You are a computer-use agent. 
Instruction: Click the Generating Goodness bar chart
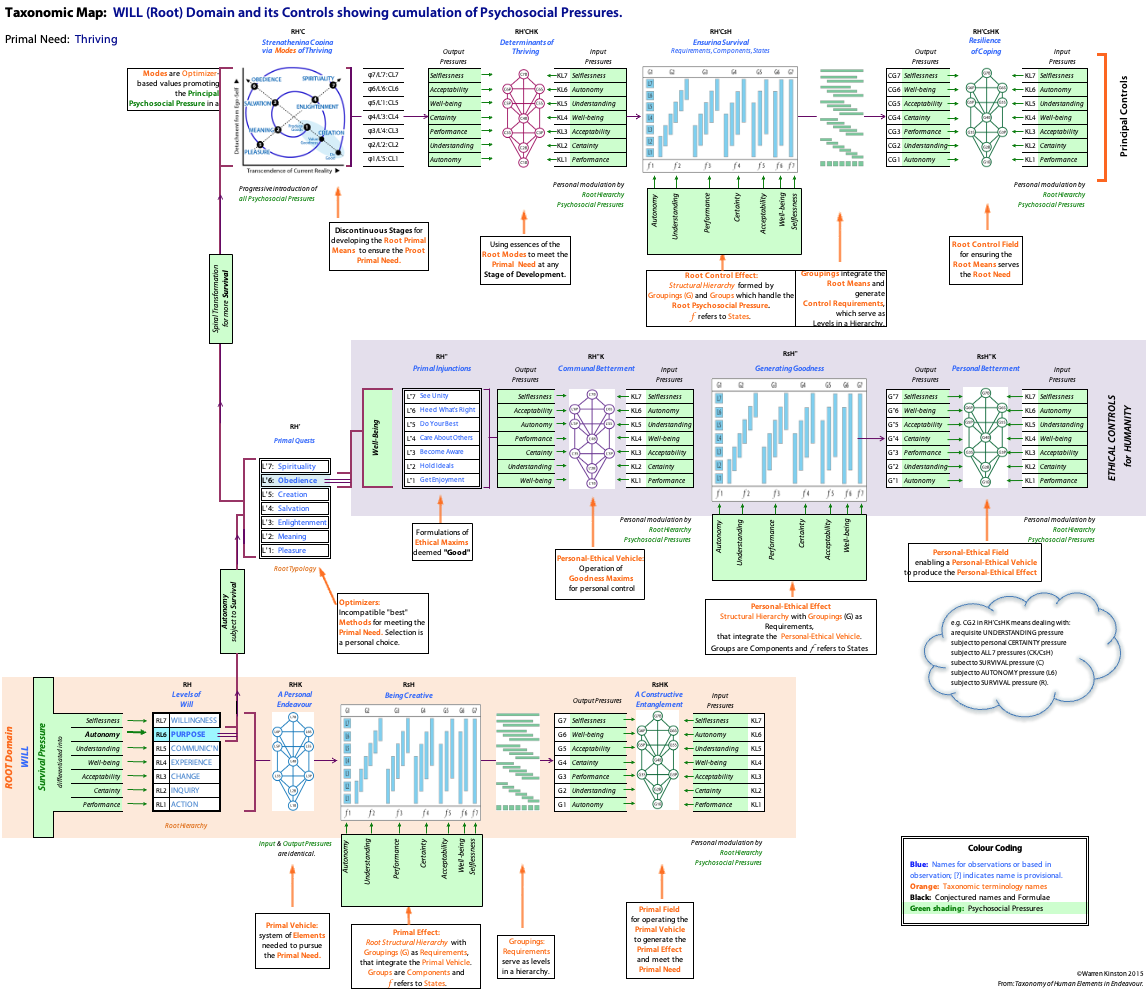789,440
